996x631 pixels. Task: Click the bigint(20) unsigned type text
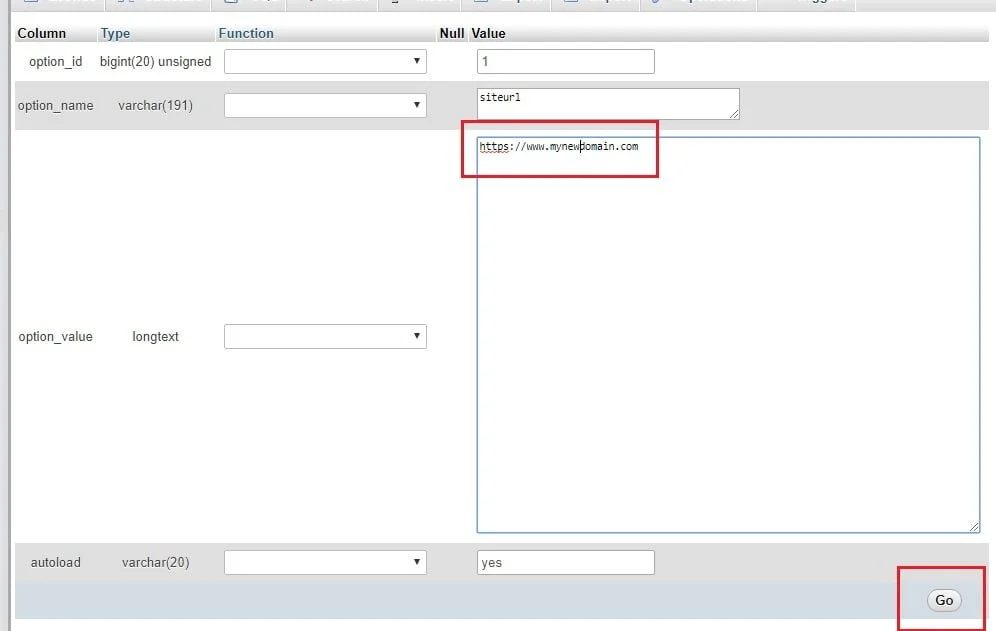coord(155,62)
